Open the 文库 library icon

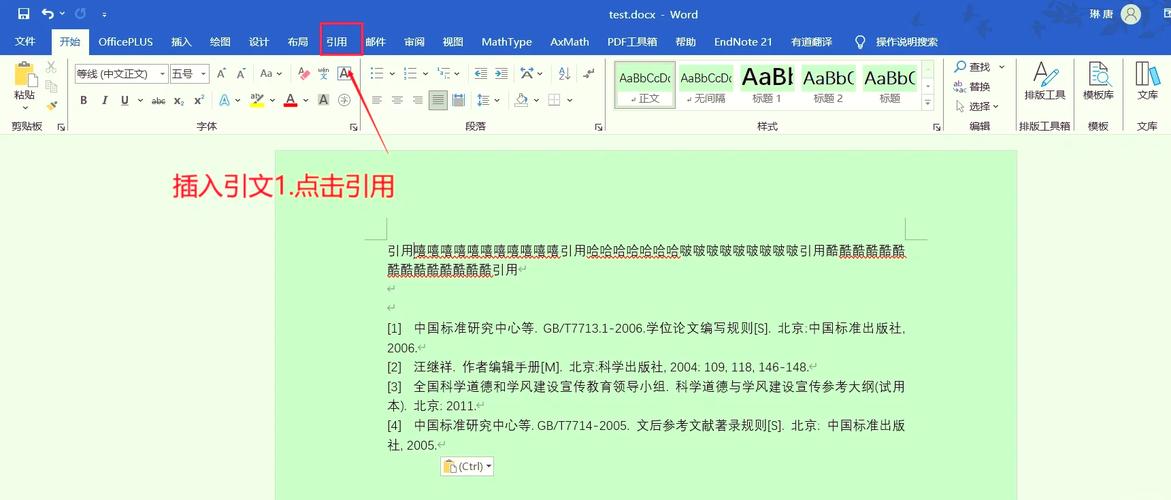1147,82
